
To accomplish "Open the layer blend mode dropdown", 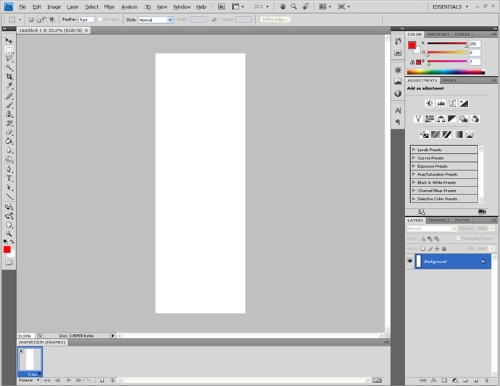I will 432,228.
